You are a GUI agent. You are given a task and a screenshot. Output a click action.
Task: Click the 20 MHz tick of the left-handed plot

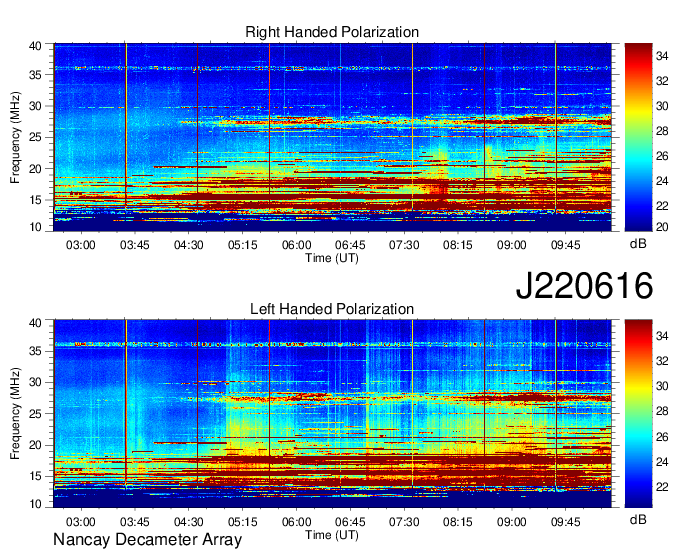[x=35, y=445]
